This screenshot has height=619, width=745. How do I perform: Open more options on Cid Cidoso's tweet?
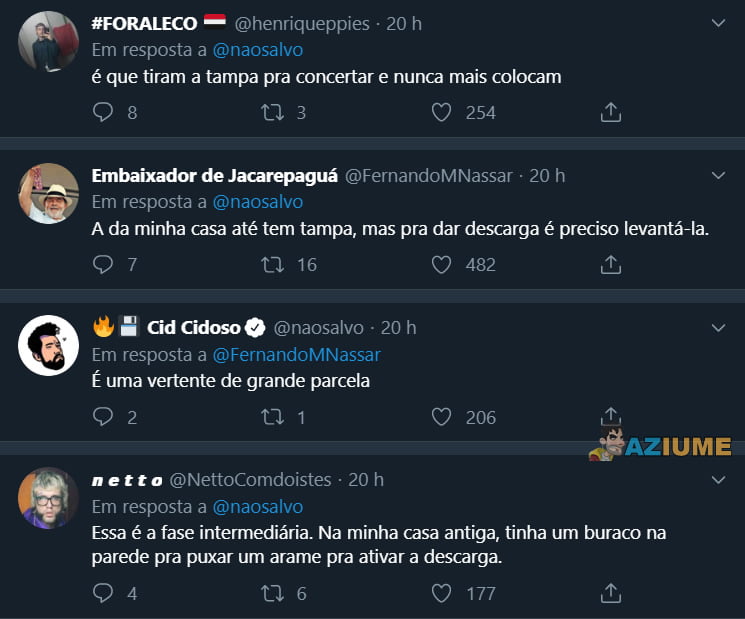[718, 328]
